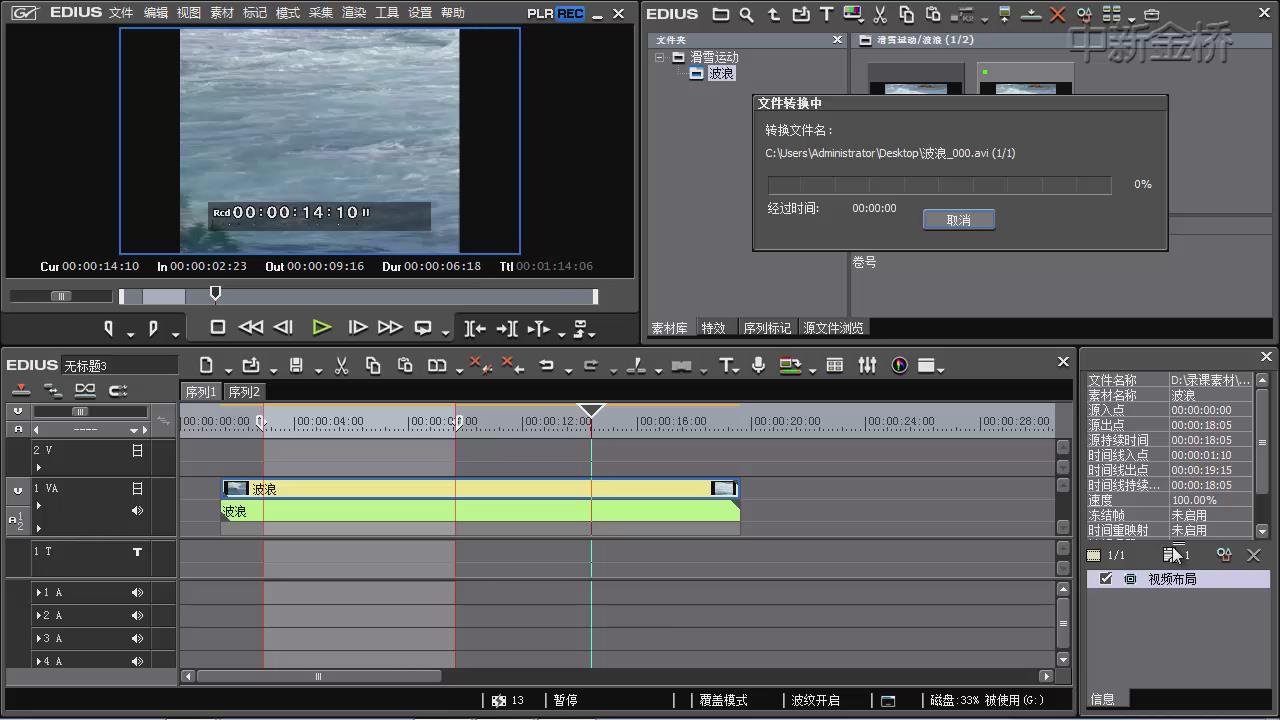Expand the 2 V track triangle

(x=39, y=467)
